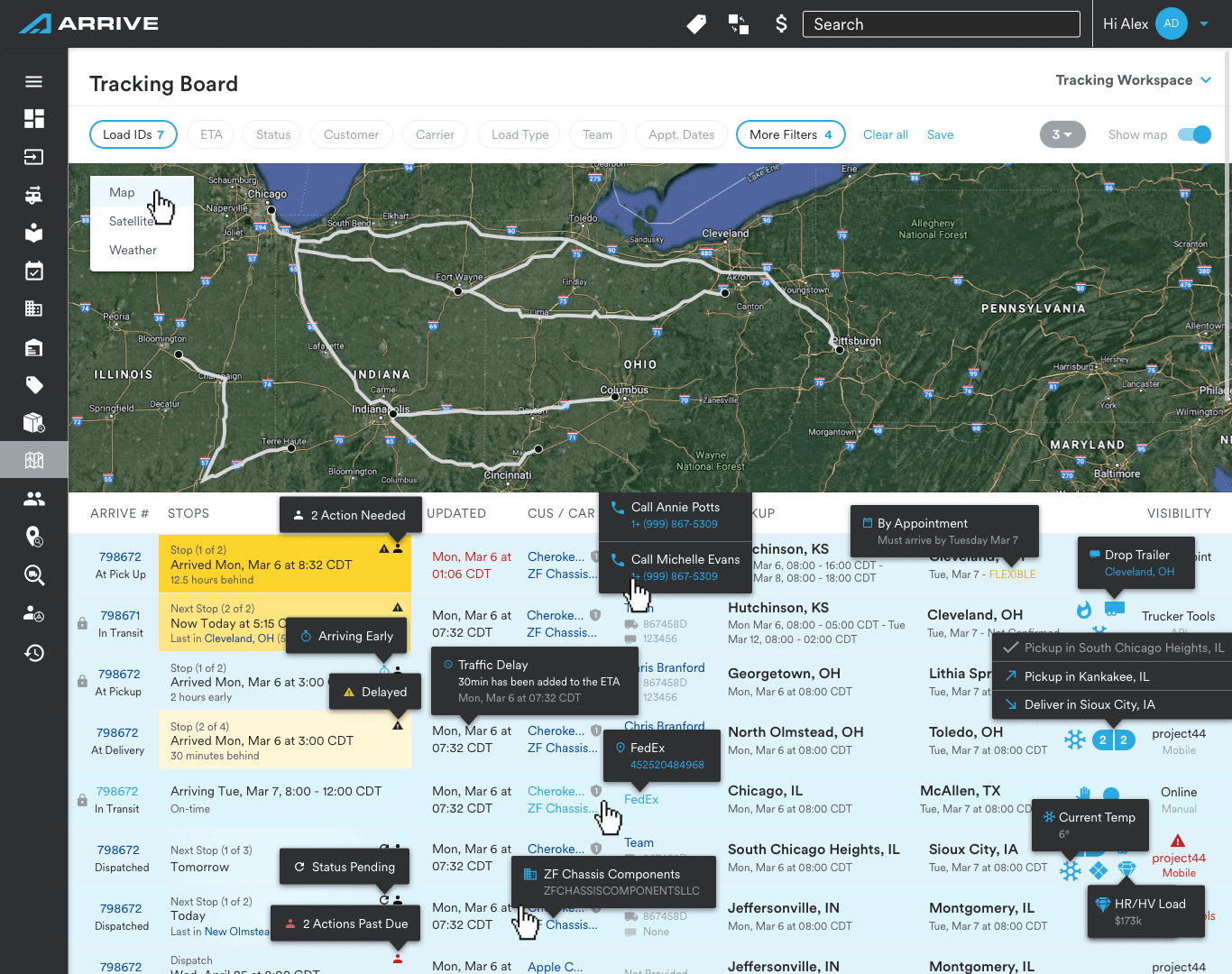Click the AD user avatar
The image size is (1232, 974).
point(1172,23)
